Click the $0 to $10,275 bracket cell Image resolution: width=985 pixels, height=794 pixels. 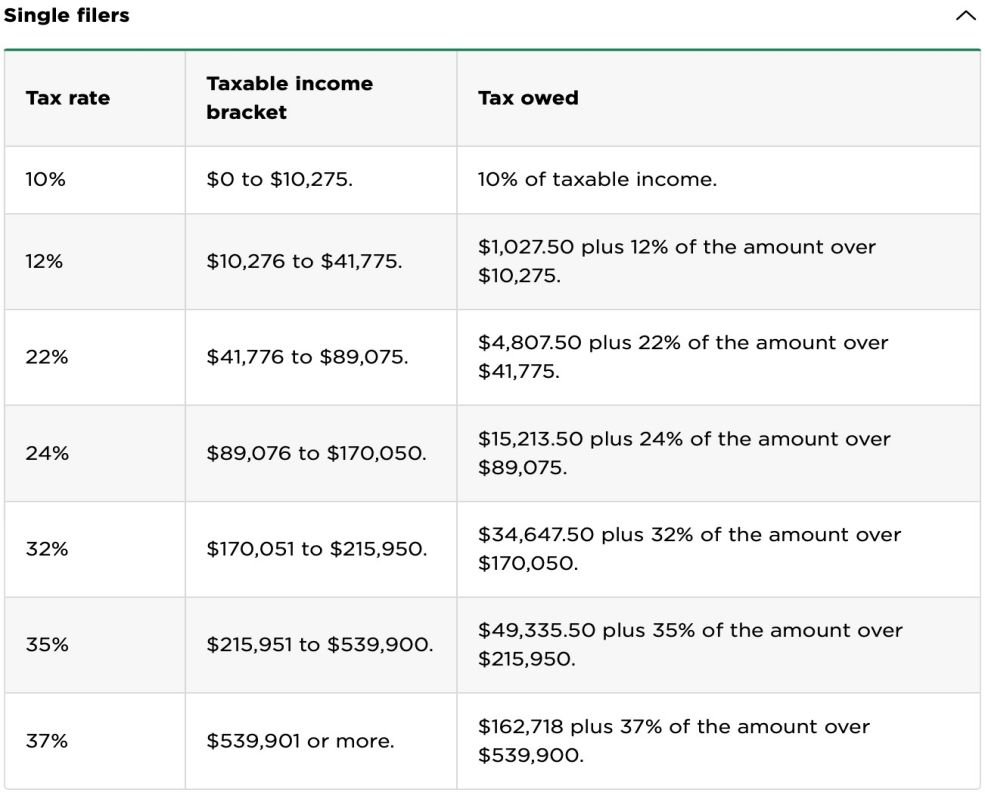click(x=279, y=181)
